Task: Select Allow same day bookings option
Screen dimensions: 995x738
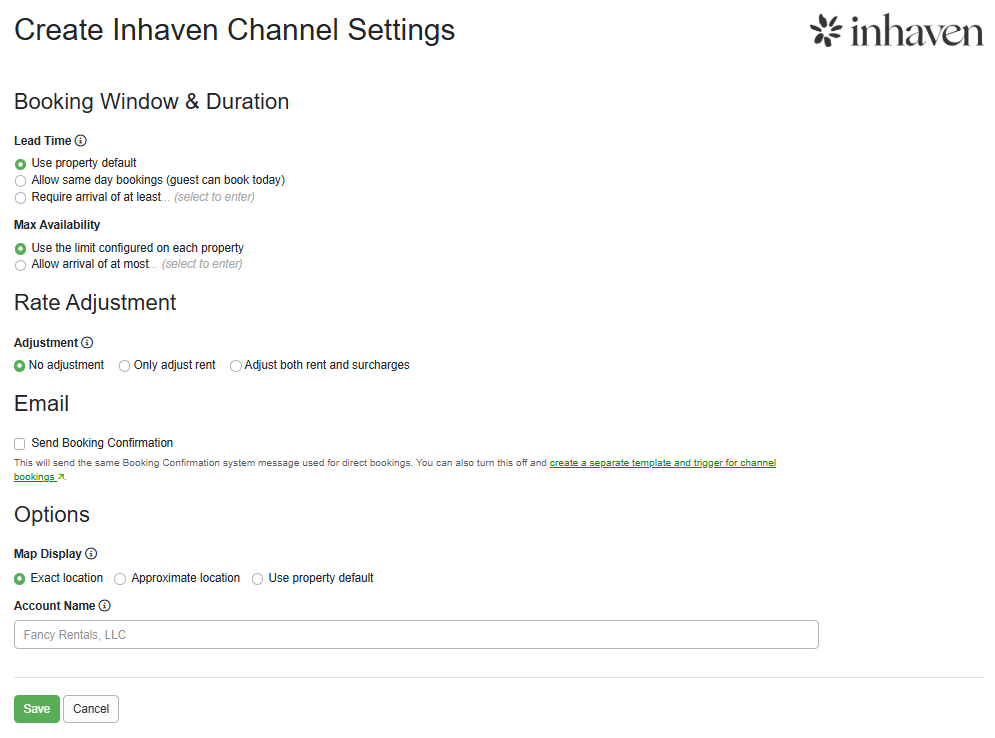Action: [x=20, y=181]
